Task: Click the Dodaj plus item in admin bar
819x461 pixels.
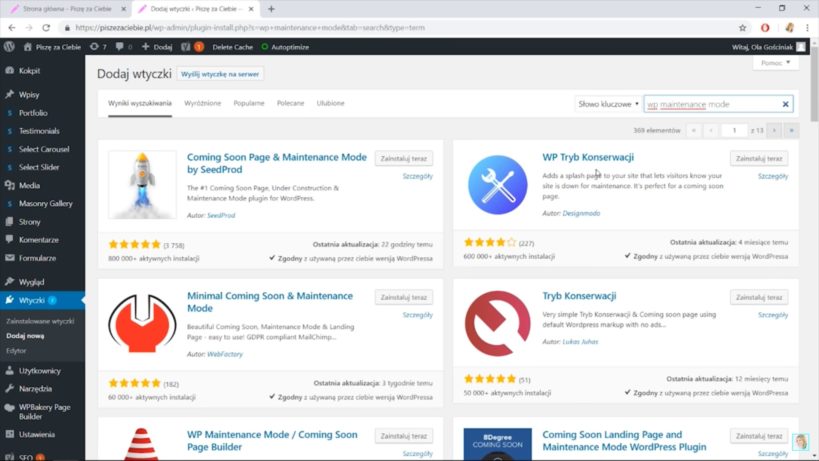Action: pyautogui.click(x=157, y=46)
